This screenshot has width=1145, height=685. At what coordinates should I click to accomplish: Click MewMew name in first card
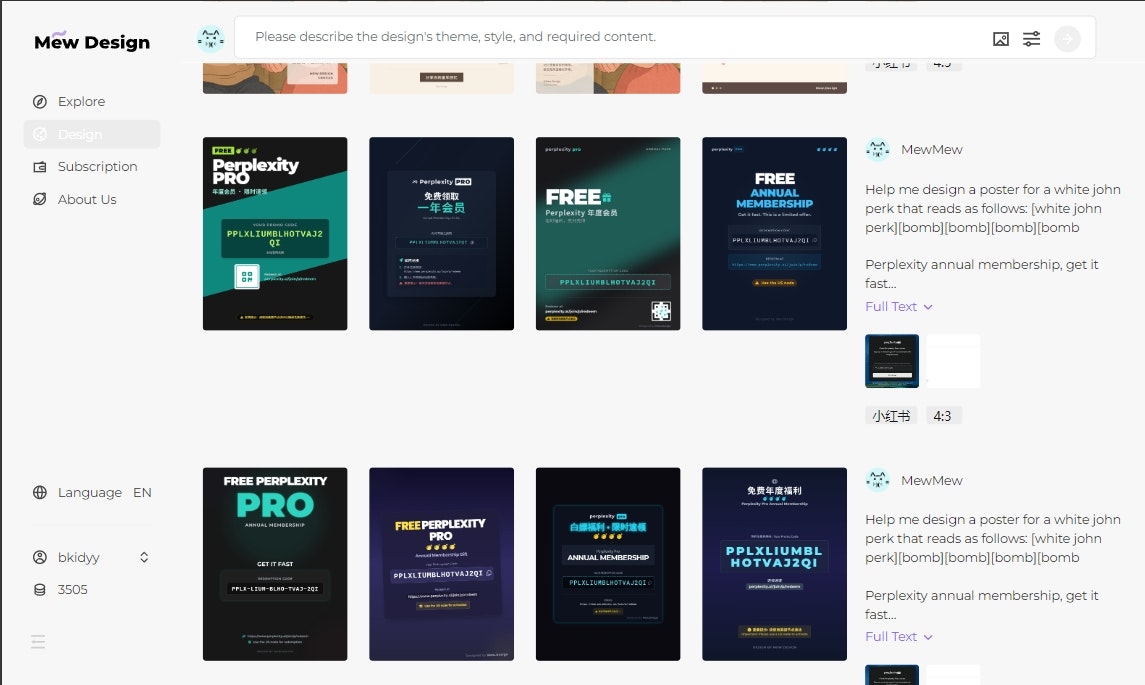(x=932, y=149)
